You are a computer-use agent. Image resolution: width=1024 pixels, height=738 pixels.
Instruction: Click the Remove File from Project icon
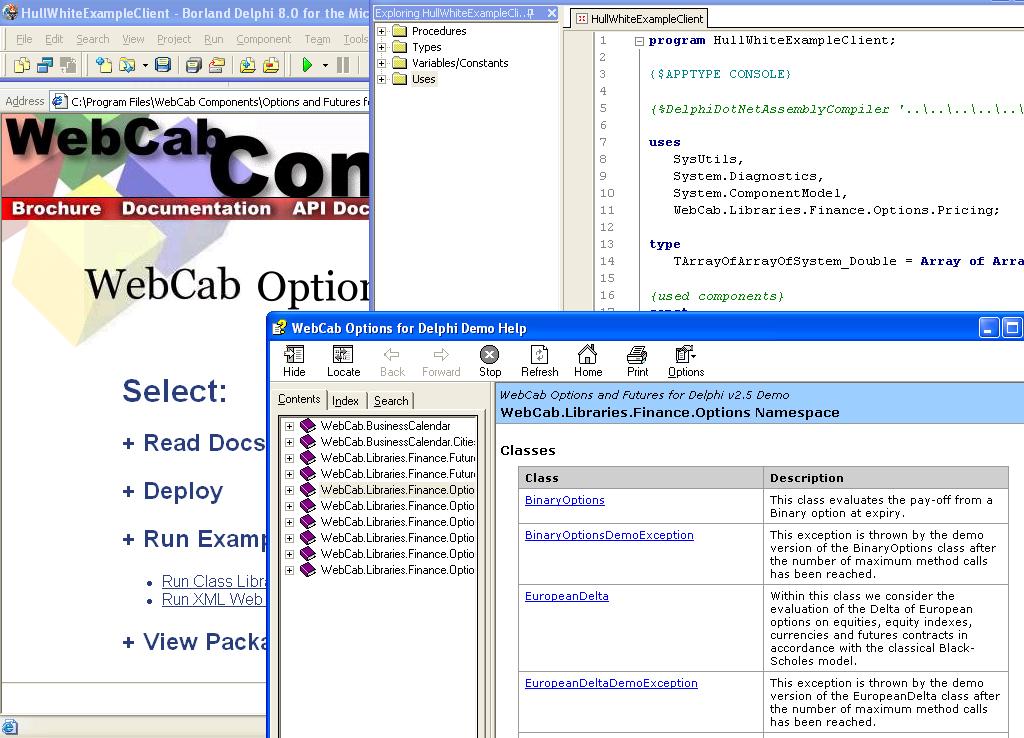[x=271, y=65]
